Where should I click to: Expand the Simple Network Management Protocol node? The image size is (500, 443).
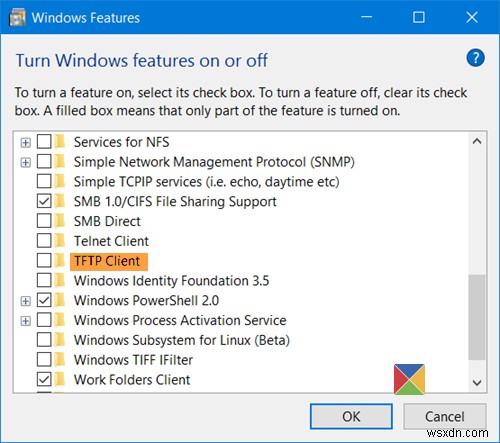[x=25, y=163]
